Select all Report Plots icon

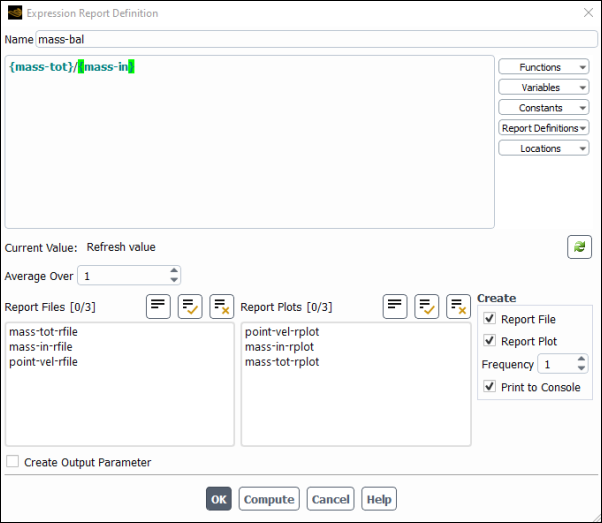point(426,306)
